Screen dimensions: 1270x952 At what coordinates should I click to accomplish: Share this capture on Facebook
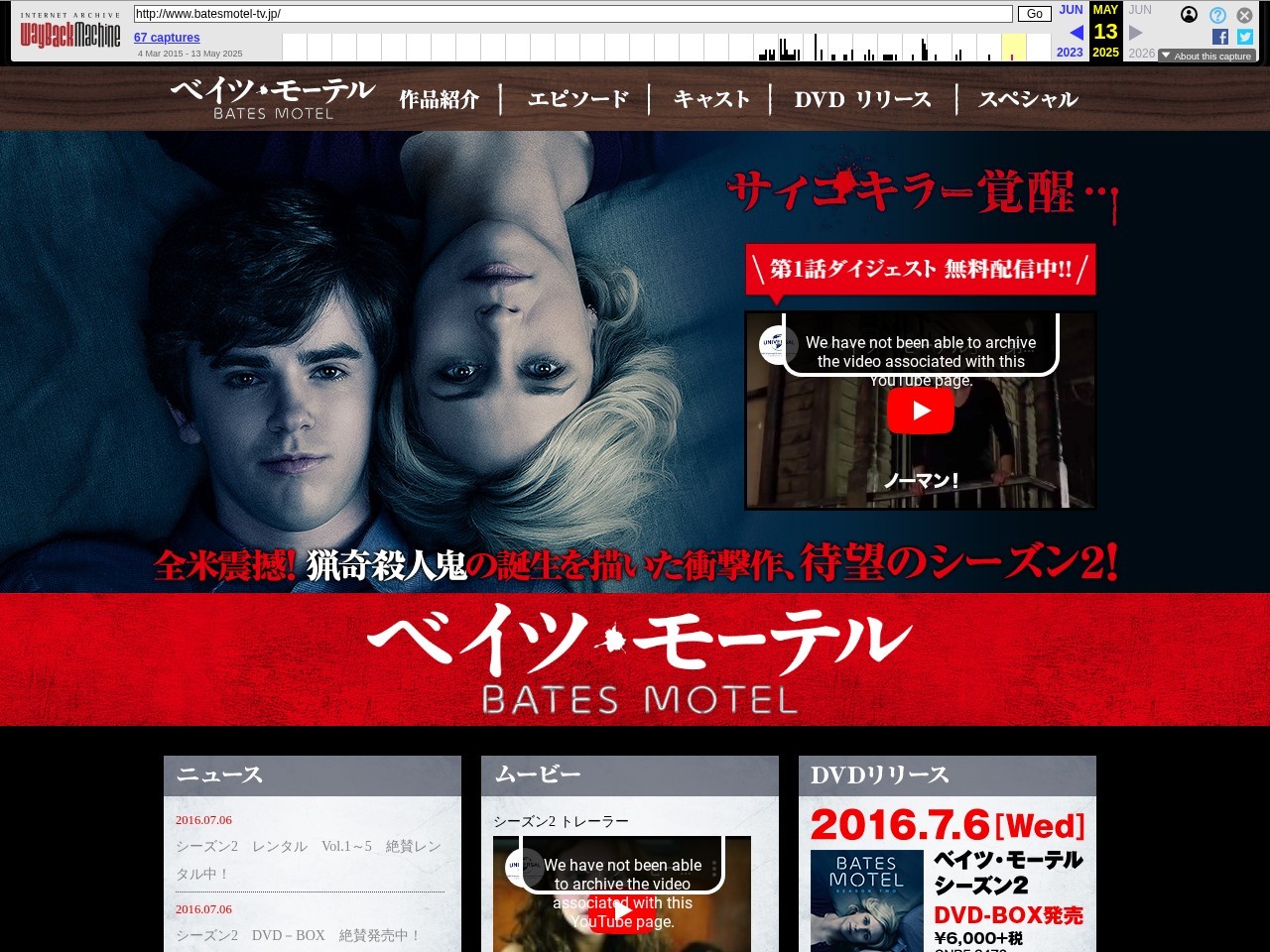[x=1220, y=37]
